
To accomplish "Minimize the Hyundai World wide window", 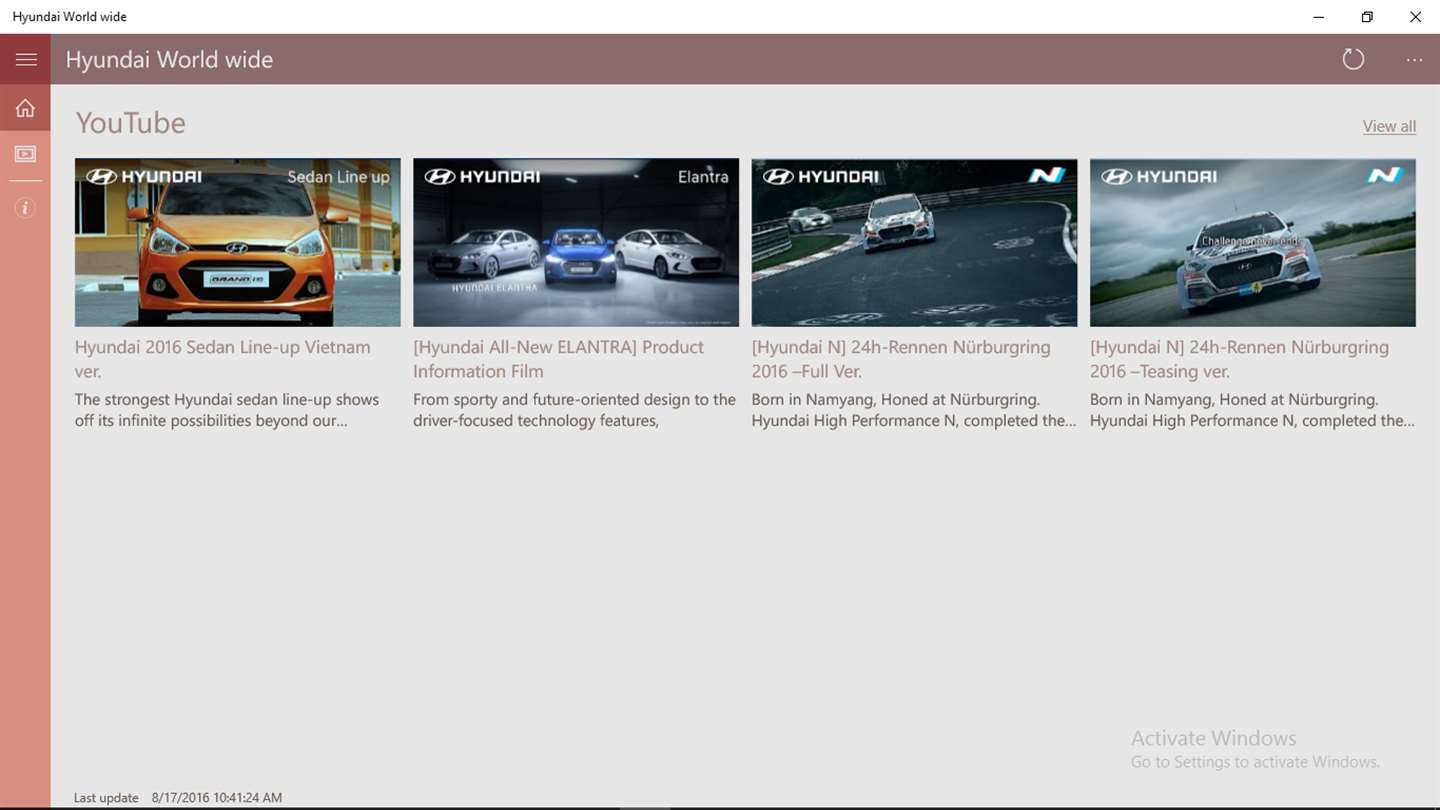I will point(1319,17).
